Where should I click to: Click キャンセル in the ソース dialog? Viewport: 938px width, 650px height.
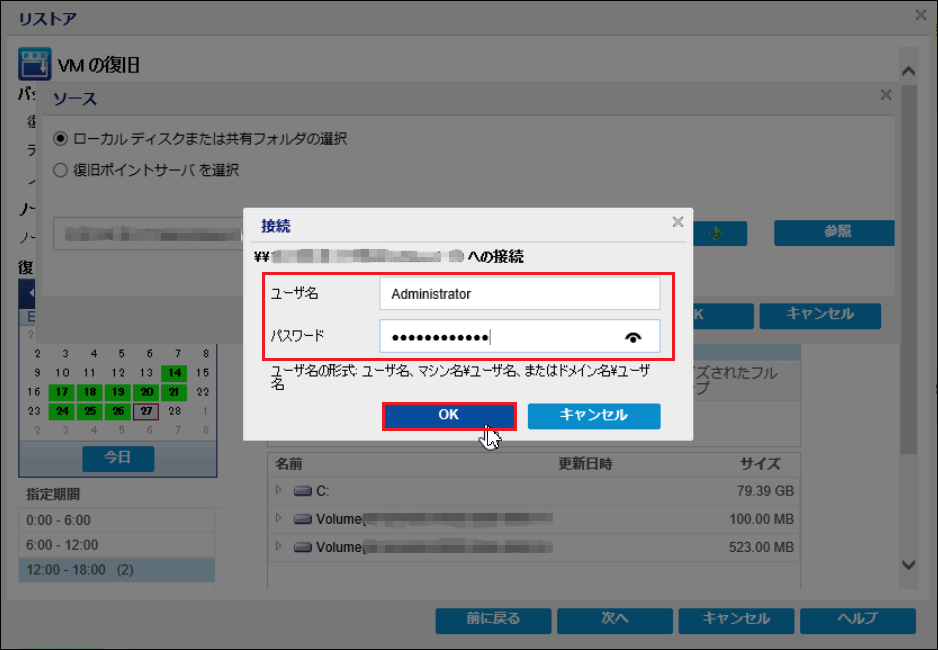point(820,316)
